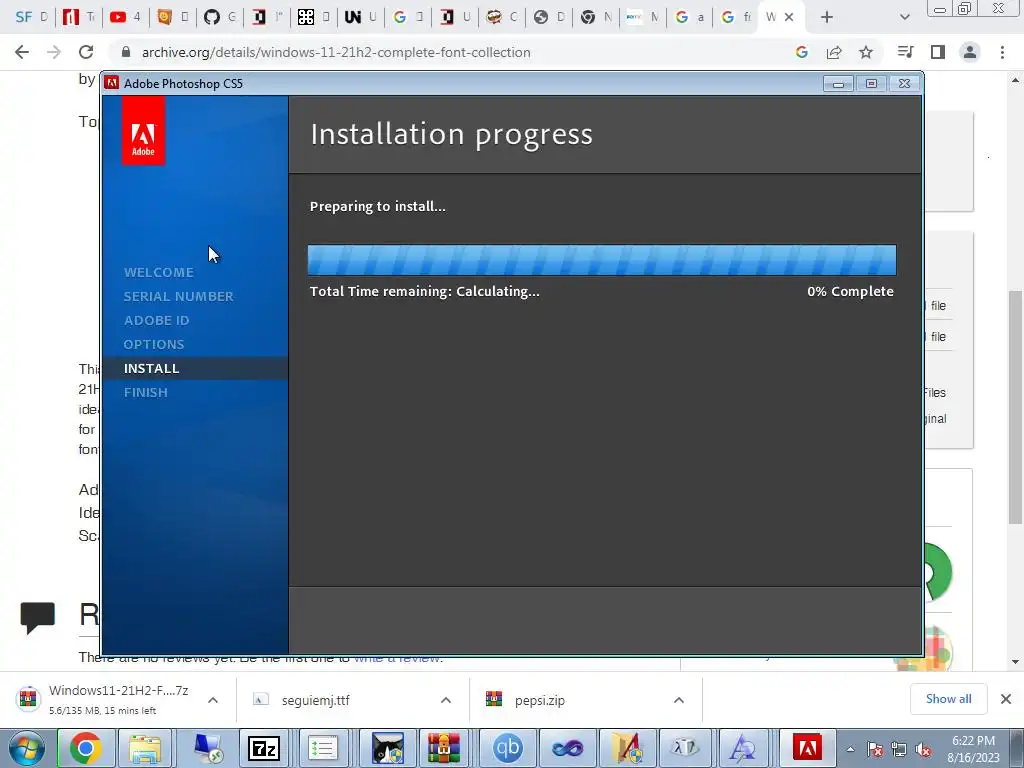Click the Reviews speech bubble icon
1024x768 pixels.
pos(37,617)
